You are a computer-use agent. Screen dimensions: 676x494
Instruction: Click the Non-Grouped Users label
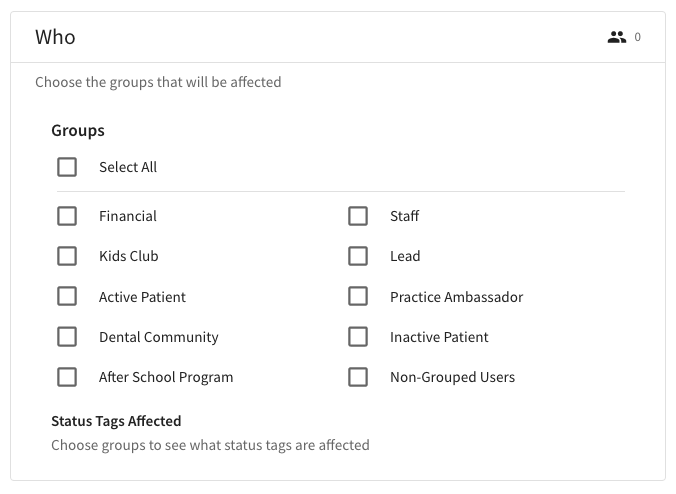(x=452, y=377)
